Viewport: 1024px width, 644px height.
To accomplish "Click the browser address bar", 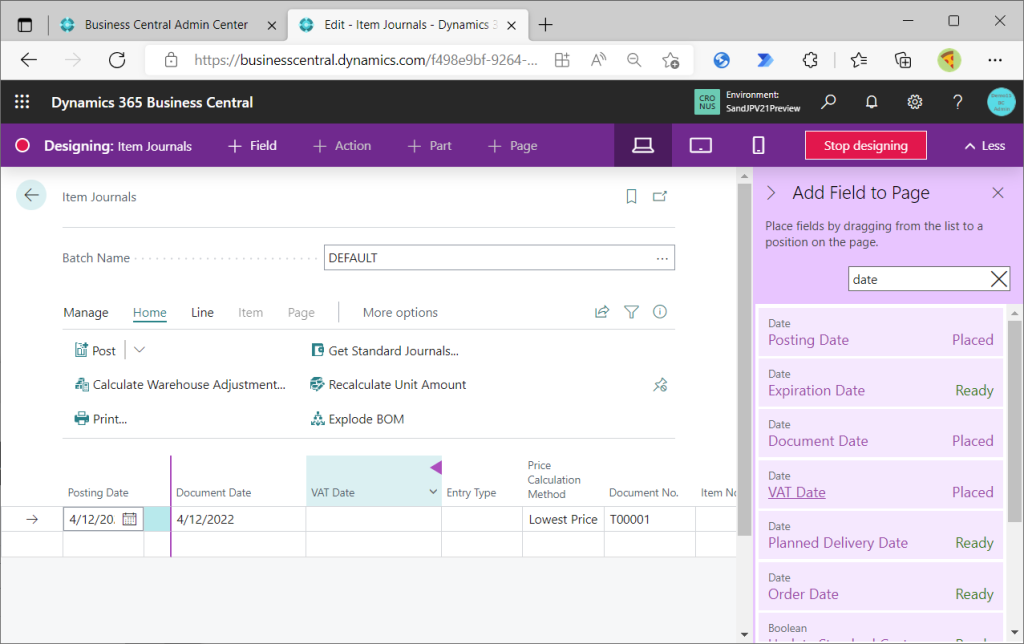I will [x=366, y=60].
